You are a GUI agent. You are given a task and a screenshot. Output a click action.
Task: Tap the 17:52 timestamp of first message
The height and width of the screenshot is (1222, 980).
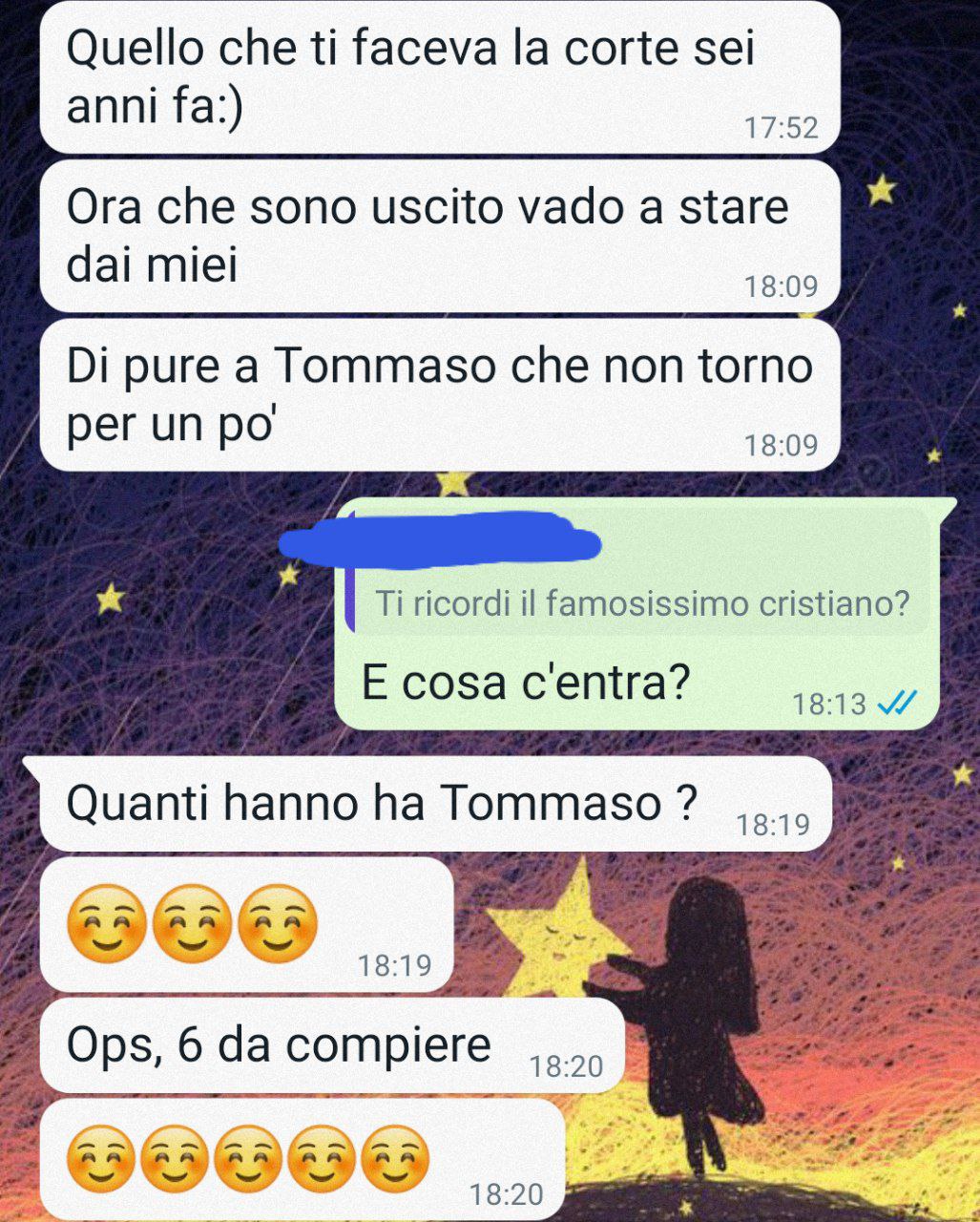pyautogui.click(x=781, y=127)
